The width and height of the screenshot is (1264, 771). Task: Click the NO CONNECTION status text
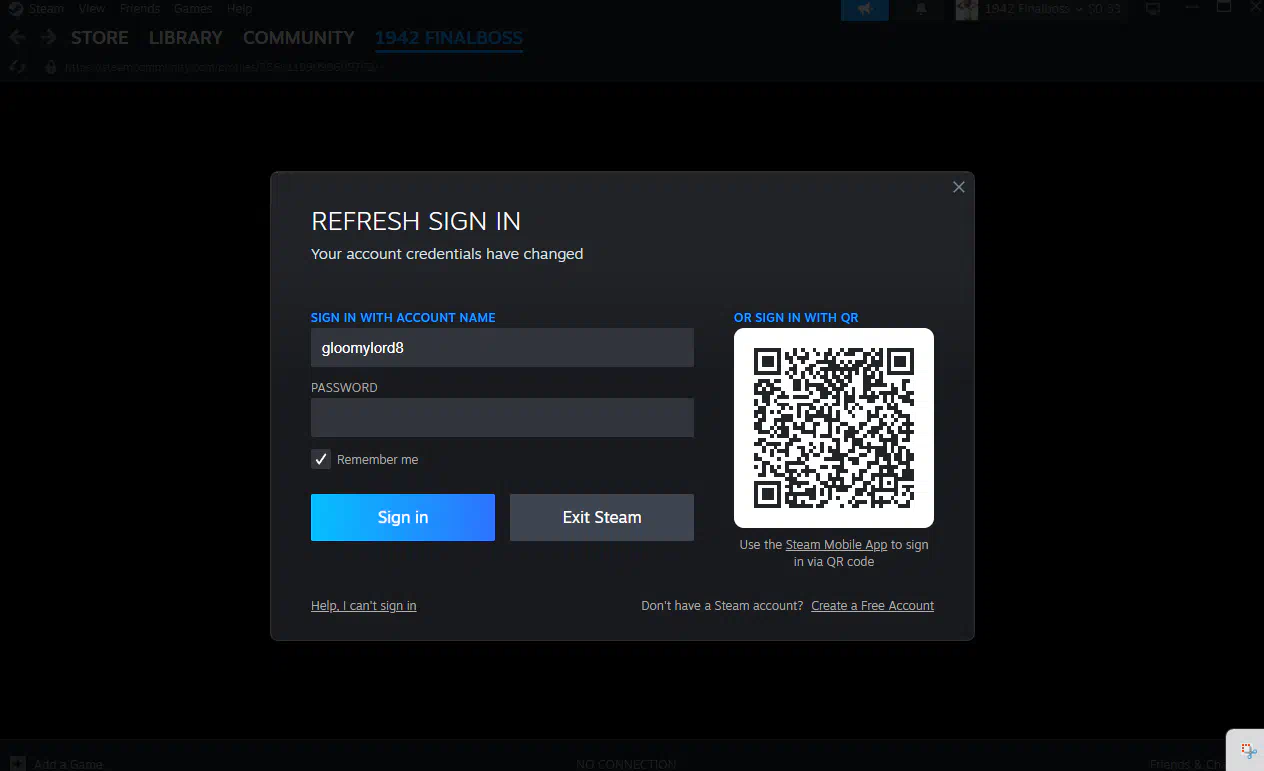(x=626, y=764)
